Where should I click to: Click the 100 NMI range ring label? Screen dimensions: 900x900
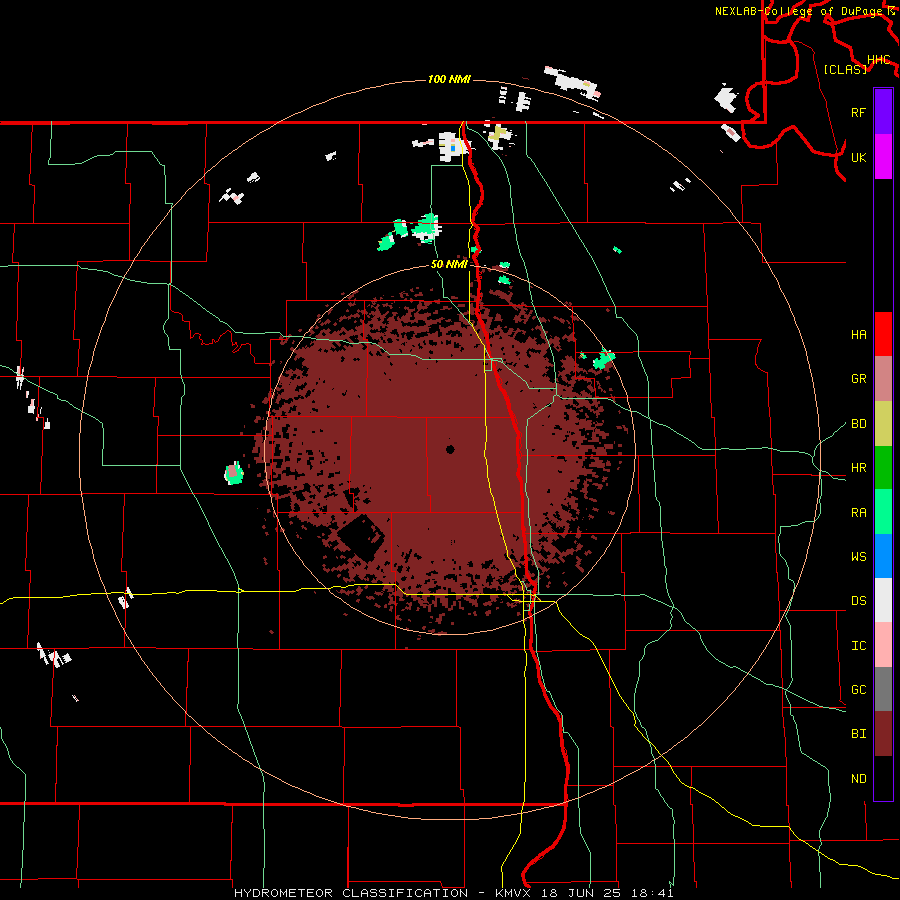(449, 79)
